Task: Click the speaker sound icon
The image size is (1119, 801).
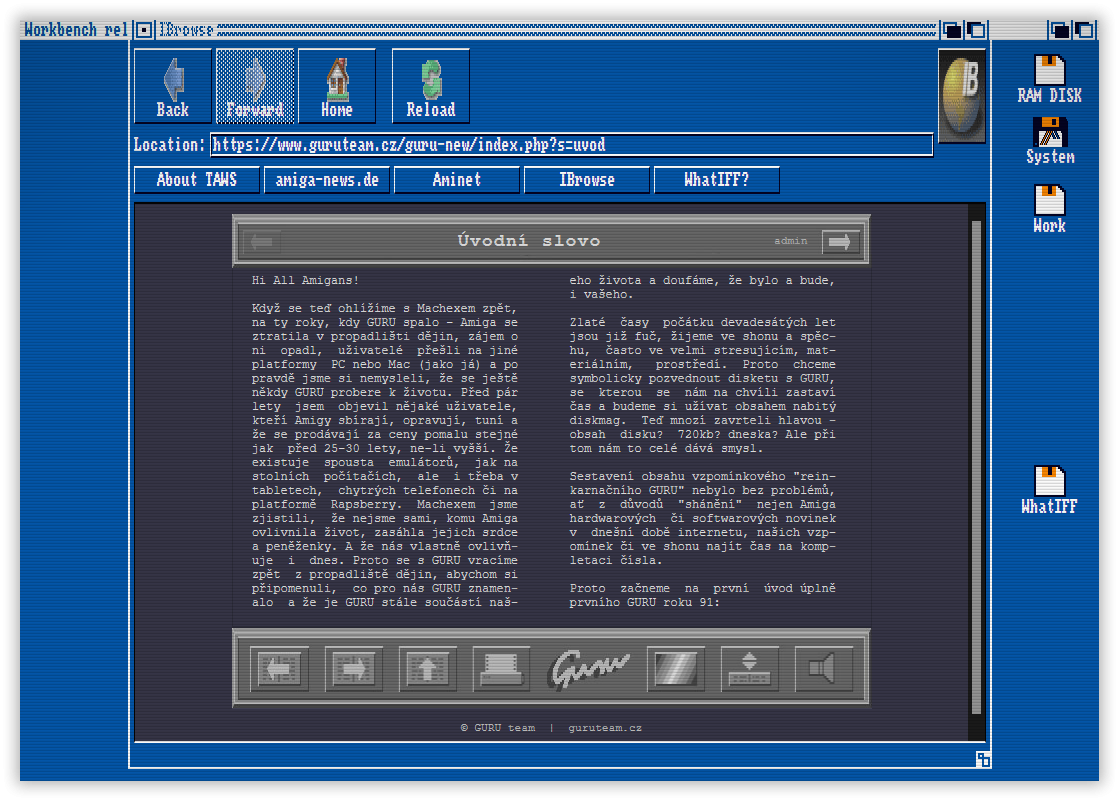Action: pyautogui.click(x=824, y=669)
